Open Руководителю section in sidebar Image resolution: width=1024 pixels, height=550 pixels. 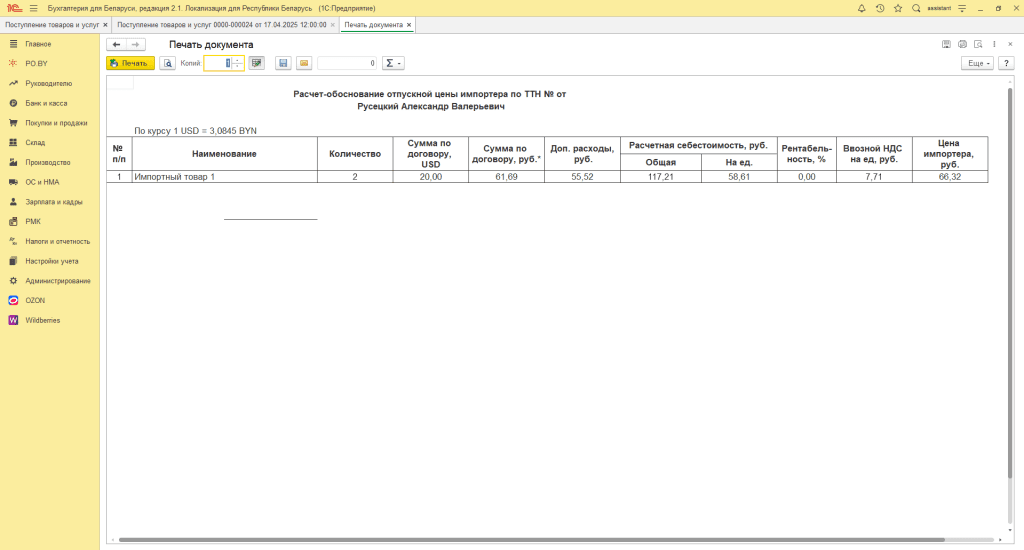click(x=50, y=84)
